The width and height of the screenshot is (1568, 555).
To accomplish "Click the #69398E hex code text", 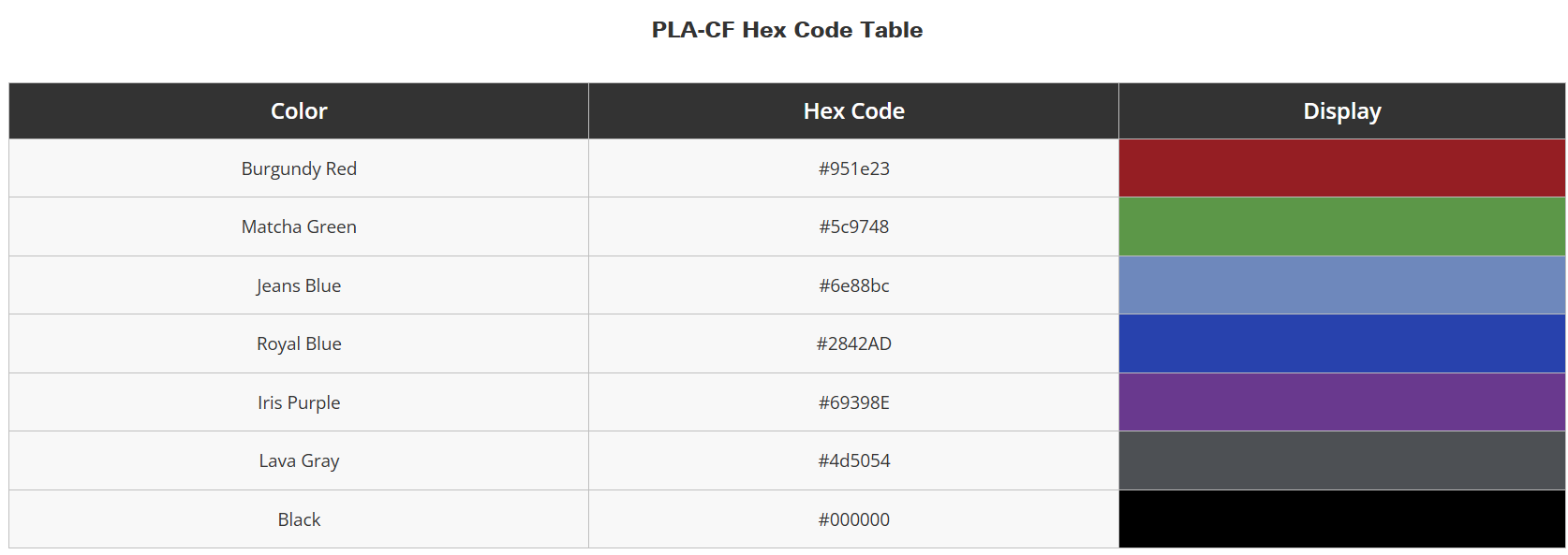I will pos(853,402).
